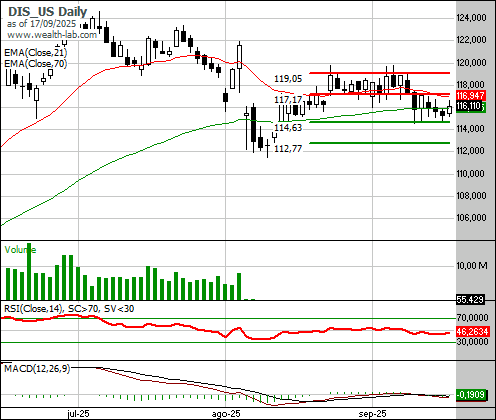The width and height of the screenshot is (496, 420).
Task: Click the red 116,947 EMA value tag
Action: point(470,96)
